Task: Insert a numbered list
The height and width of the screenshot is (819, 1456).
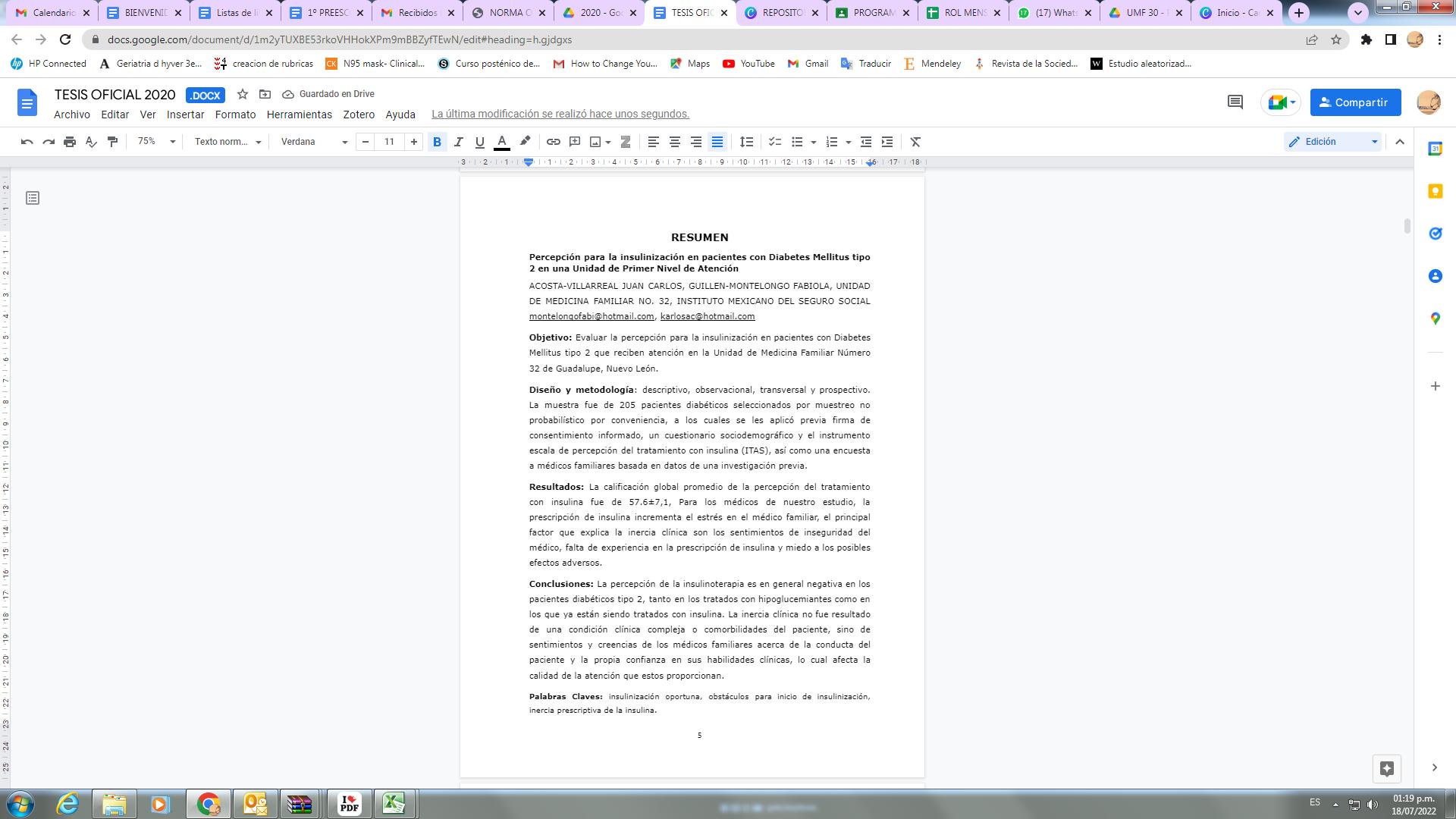Action: coord(832,142)
